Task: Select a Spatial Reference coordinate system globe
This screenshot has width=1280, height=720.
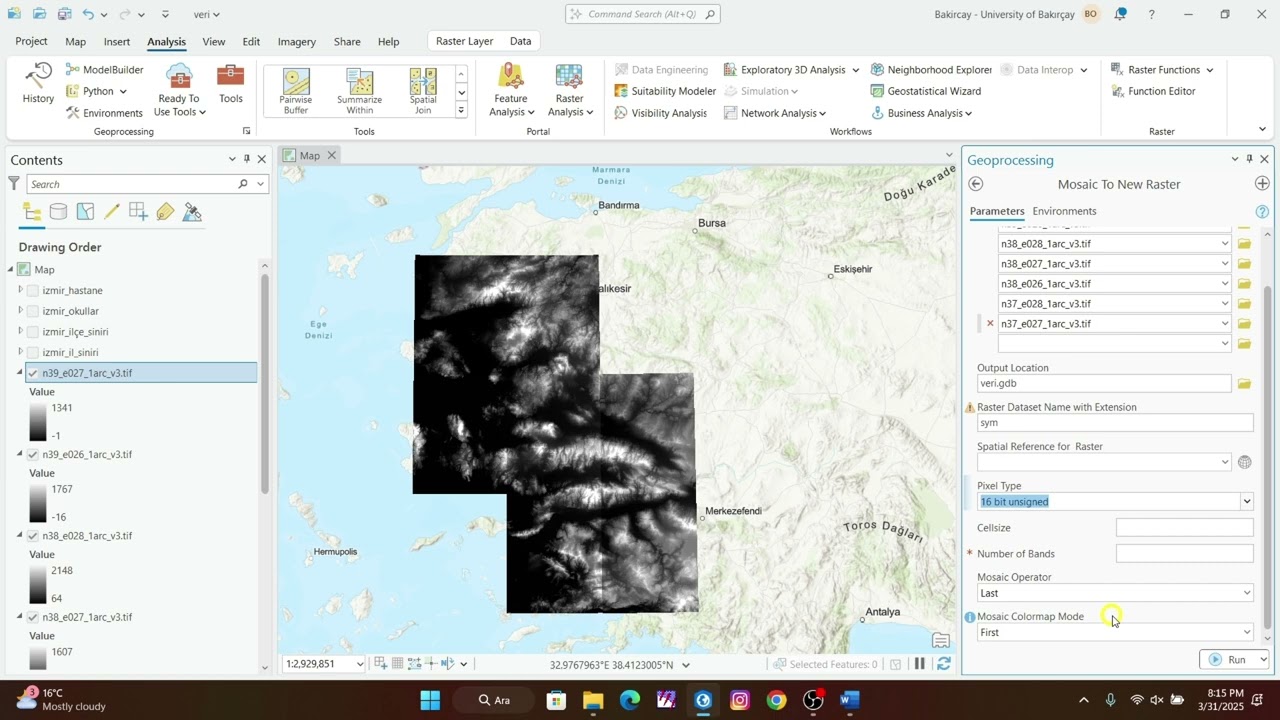Action: click(1245, 462)
